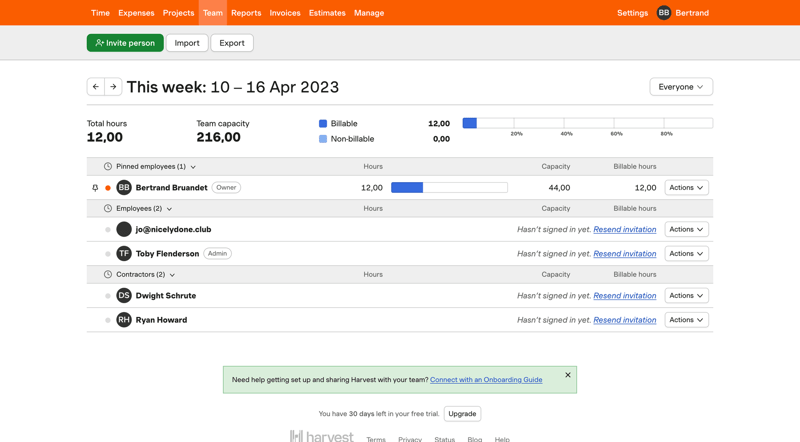
Task: Open the Reports tab
Action: click(246, 13)
